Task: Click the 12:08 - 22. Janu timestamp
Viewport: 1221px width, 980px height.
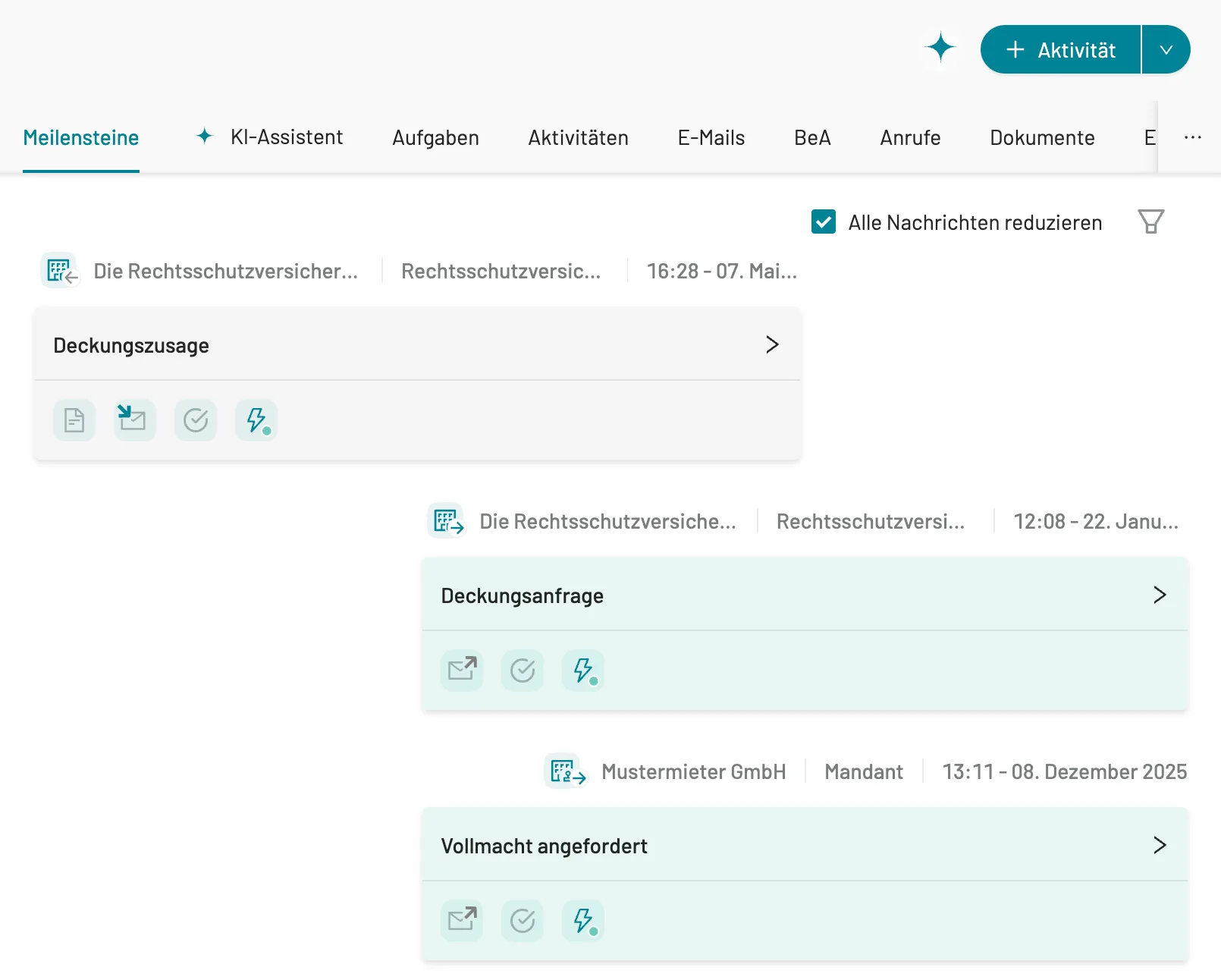Action: 1096,521
